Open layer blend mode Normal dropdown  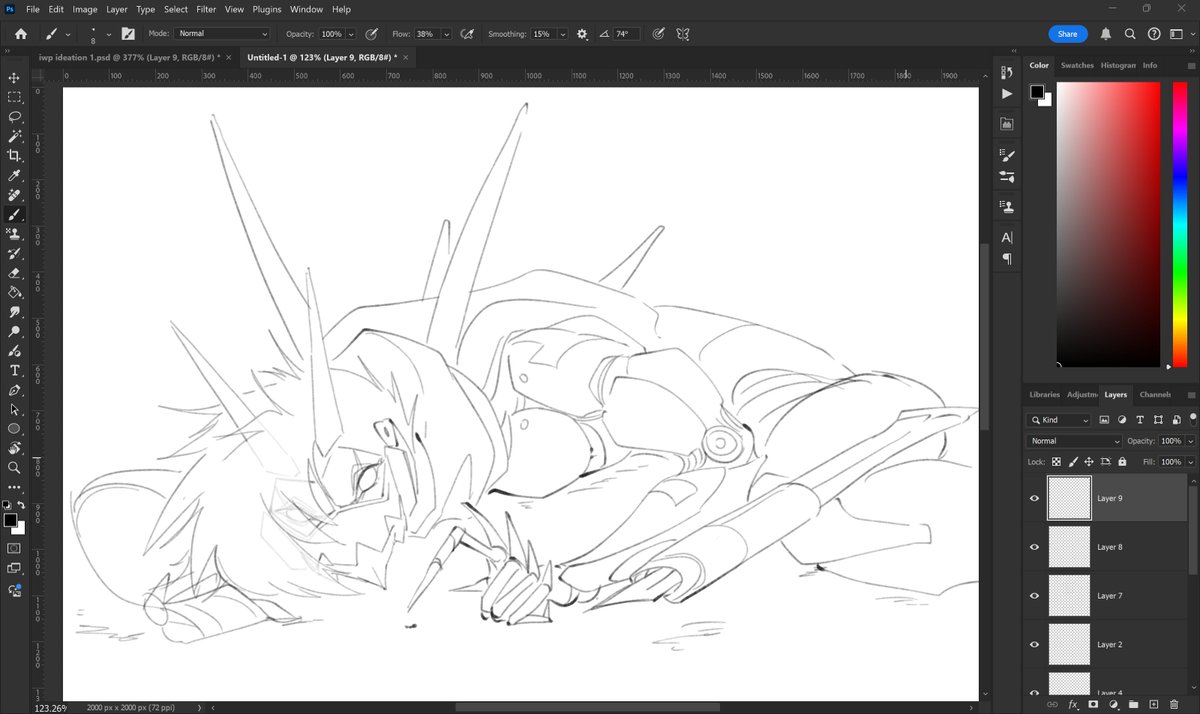click(x=1075, y=441)
